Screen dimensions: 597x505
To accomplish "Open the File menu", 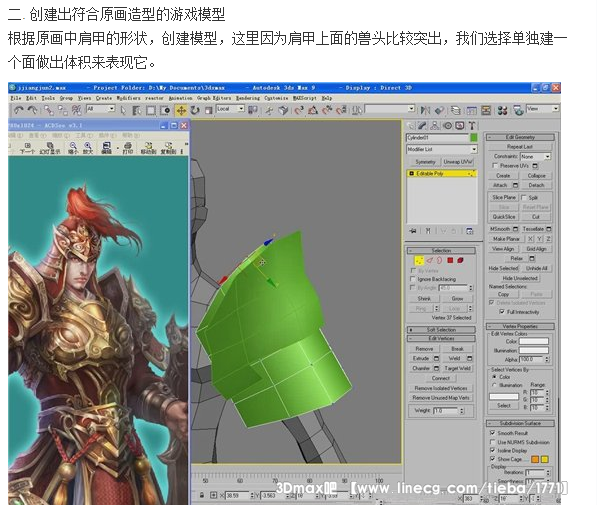I will click(16, 98).
